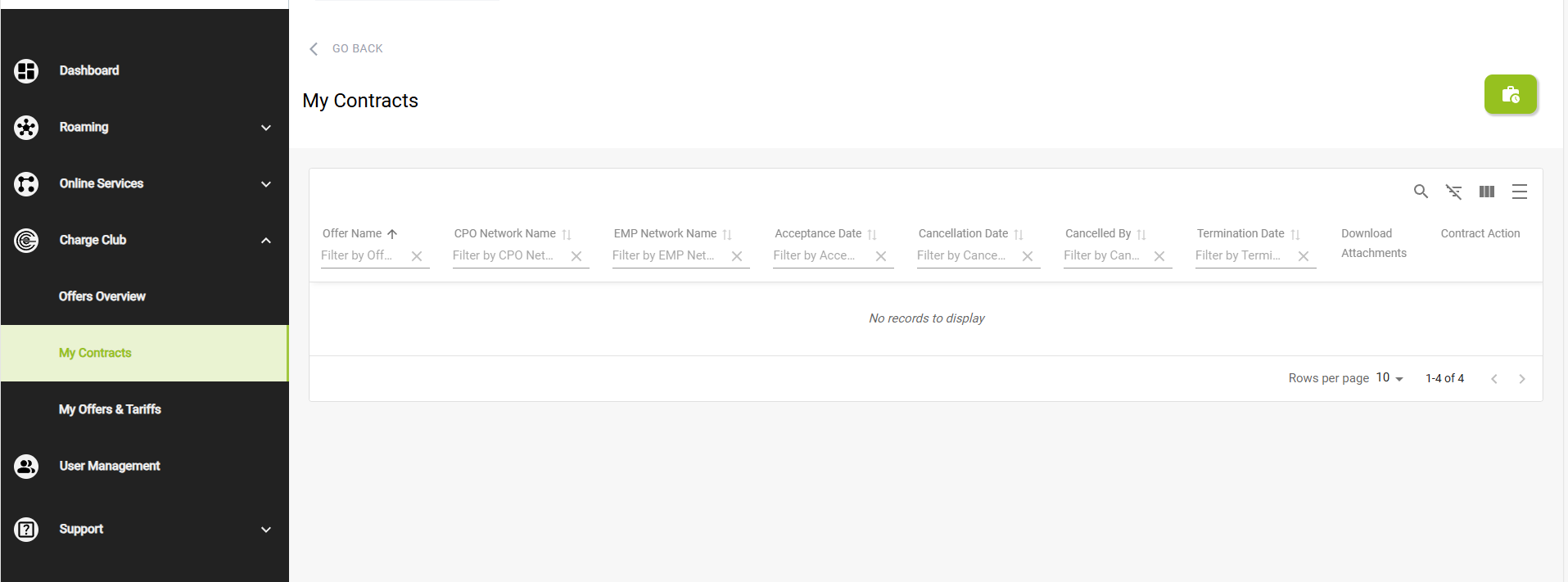Viewport: 1568px width, 582px height.
Task: Clear the Offer Name filter
Action: tap(417, 256)
